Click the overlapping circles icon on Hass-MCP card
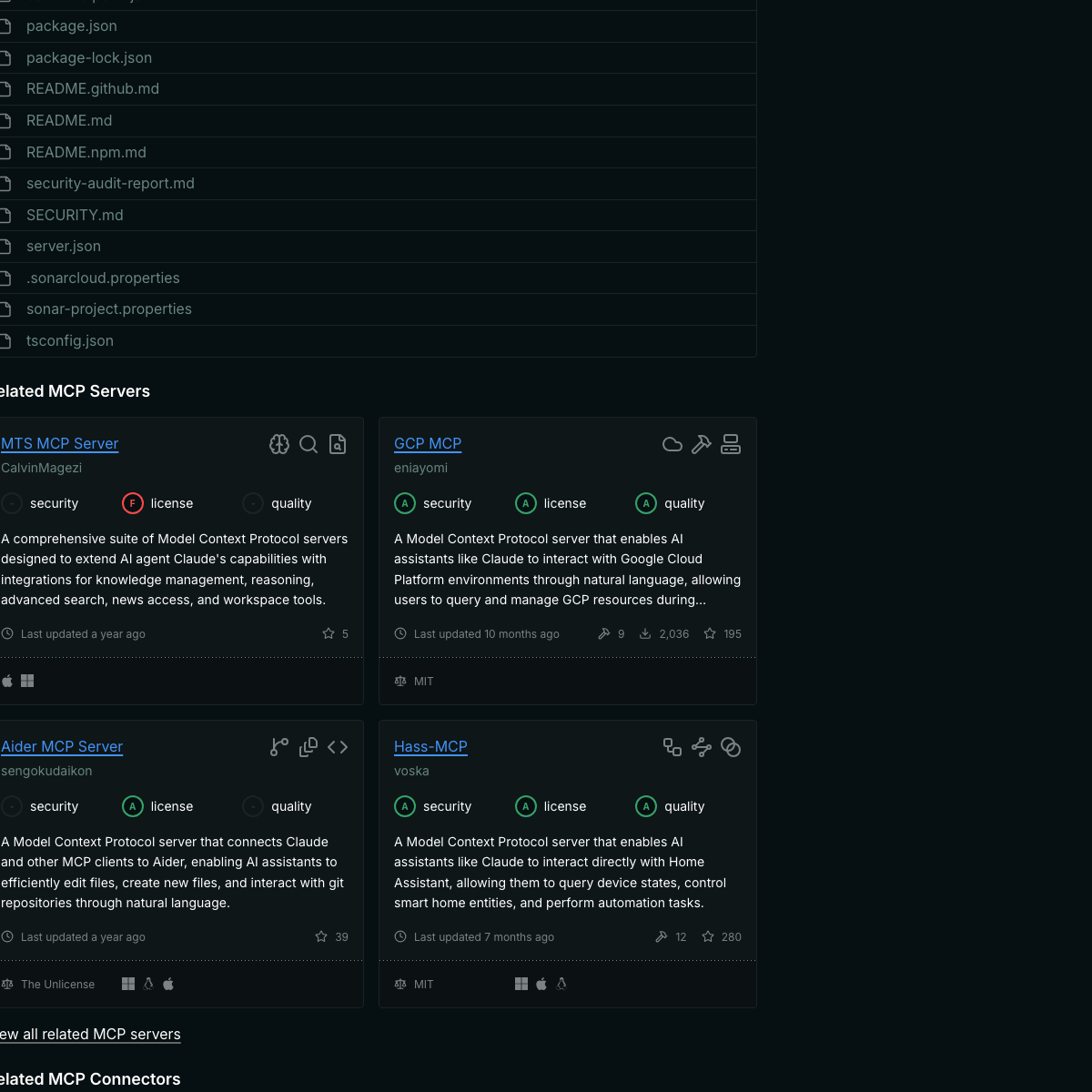This screenshot has width=1092, height=1092. click(x=731, y=747)
